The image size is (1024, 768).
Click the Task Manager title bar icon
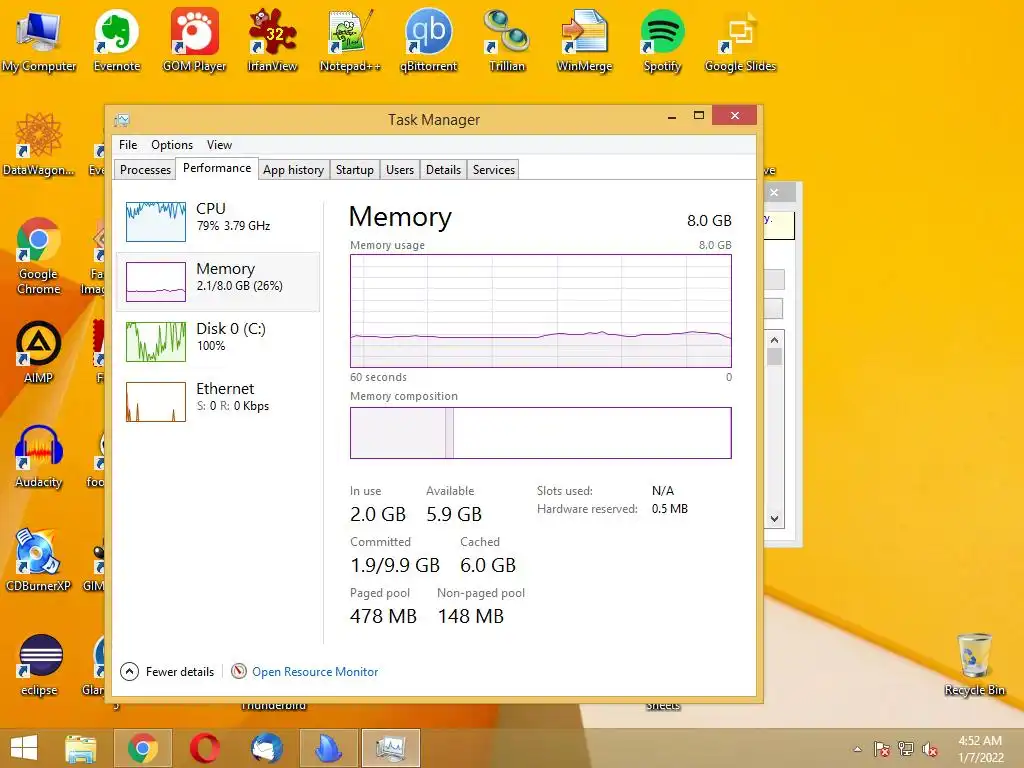122,120
